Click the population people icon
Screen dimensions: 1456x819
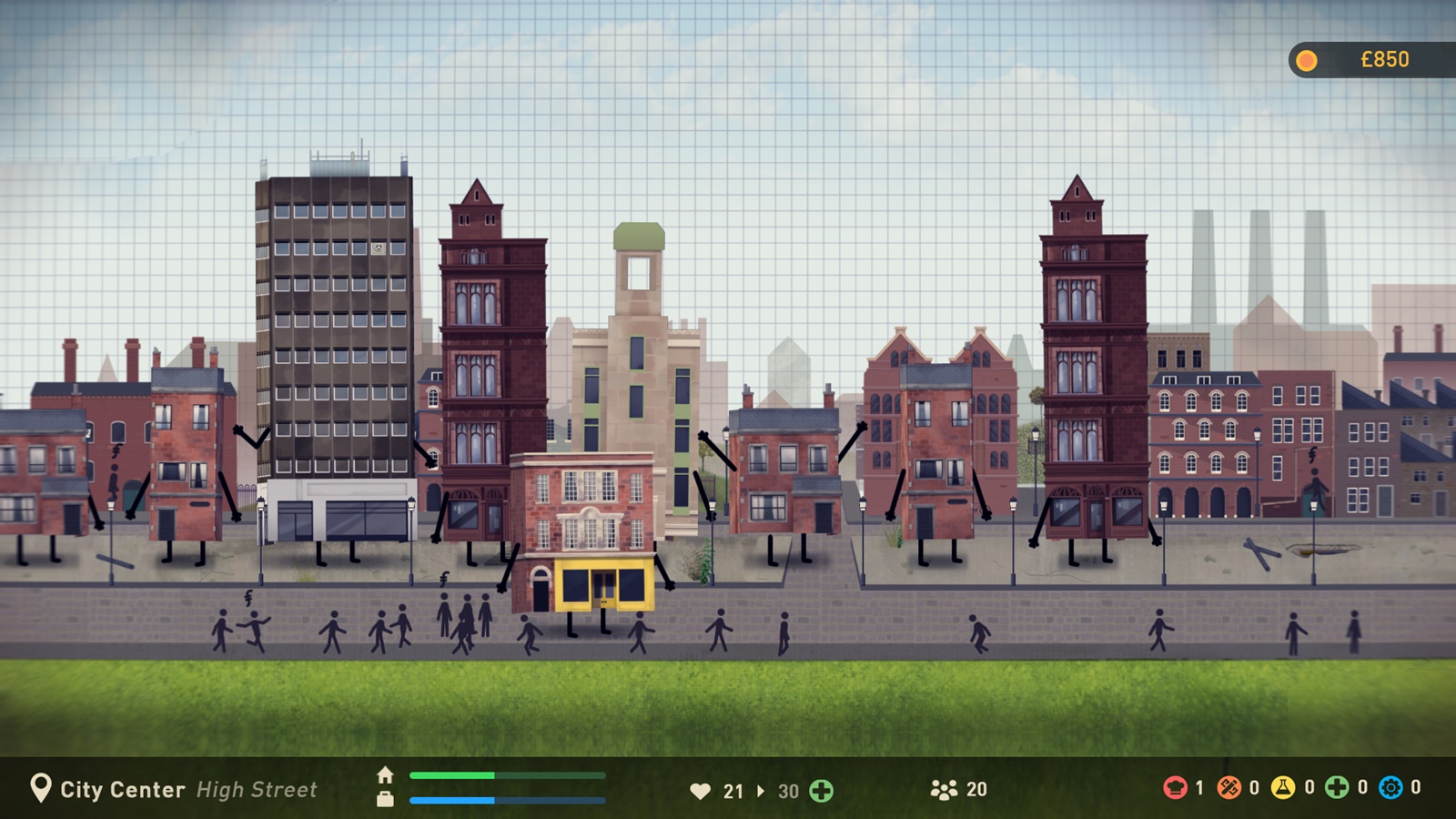(944, 790)
